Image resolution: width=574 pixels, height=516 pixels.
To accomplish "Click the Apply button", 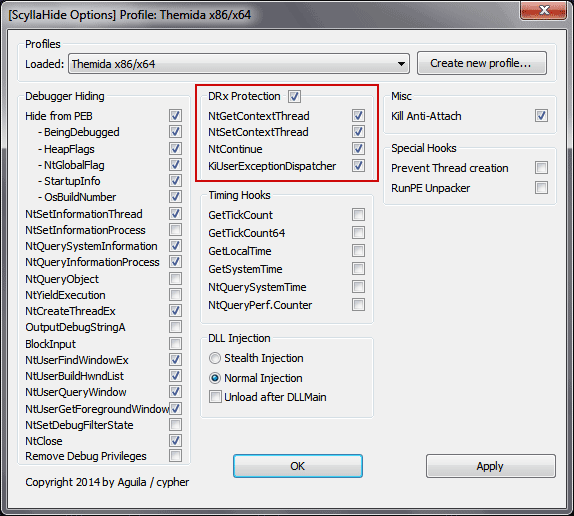I will pyautogui.click(x=491, y=466).
